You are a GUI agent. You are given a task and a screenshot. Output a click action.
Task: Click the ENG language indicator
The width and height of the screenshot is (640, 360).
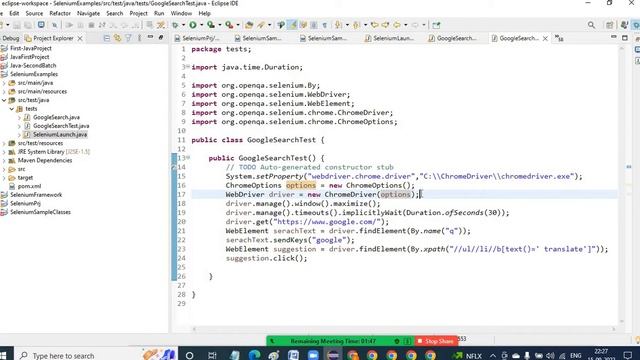576,356
